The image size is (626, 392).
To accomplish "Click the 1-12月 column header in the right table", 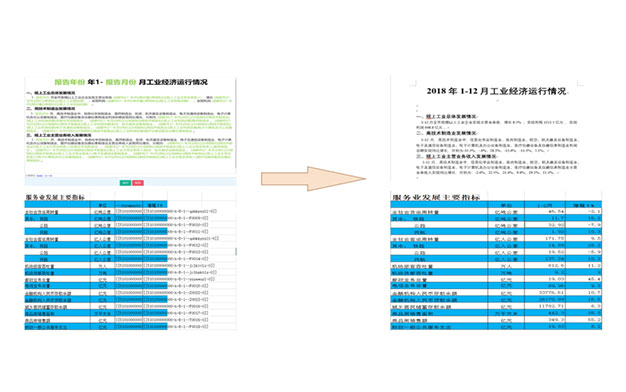I will pyautogui.click(x=545, y=205).
